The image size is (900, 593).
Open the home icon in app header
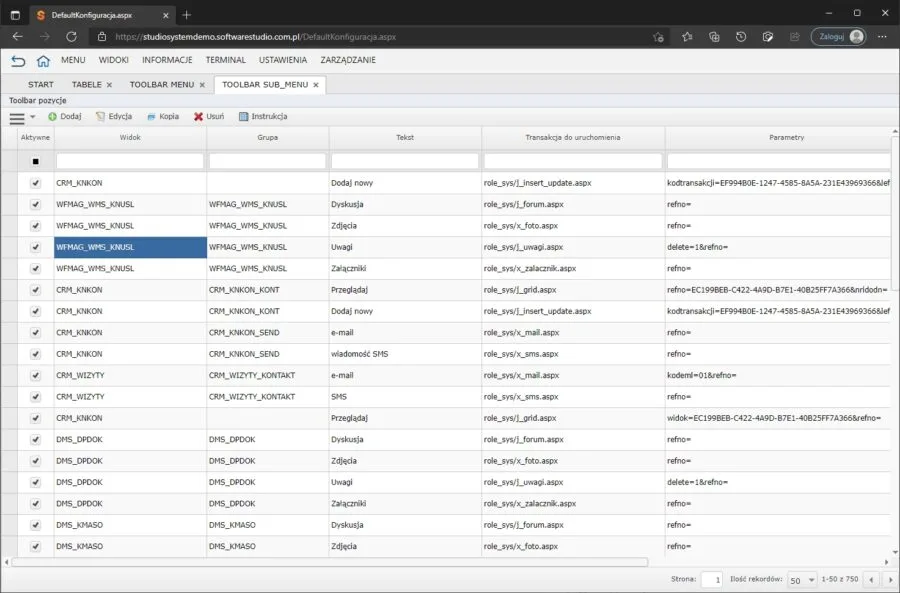(43, 60)
